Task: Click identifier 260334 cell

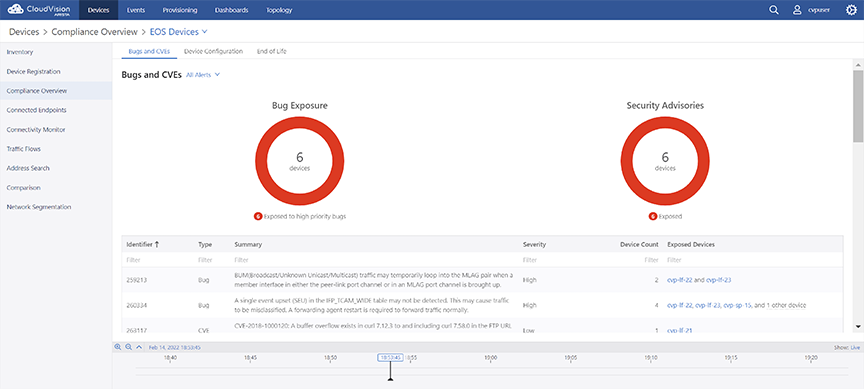Action: [137, 305]
